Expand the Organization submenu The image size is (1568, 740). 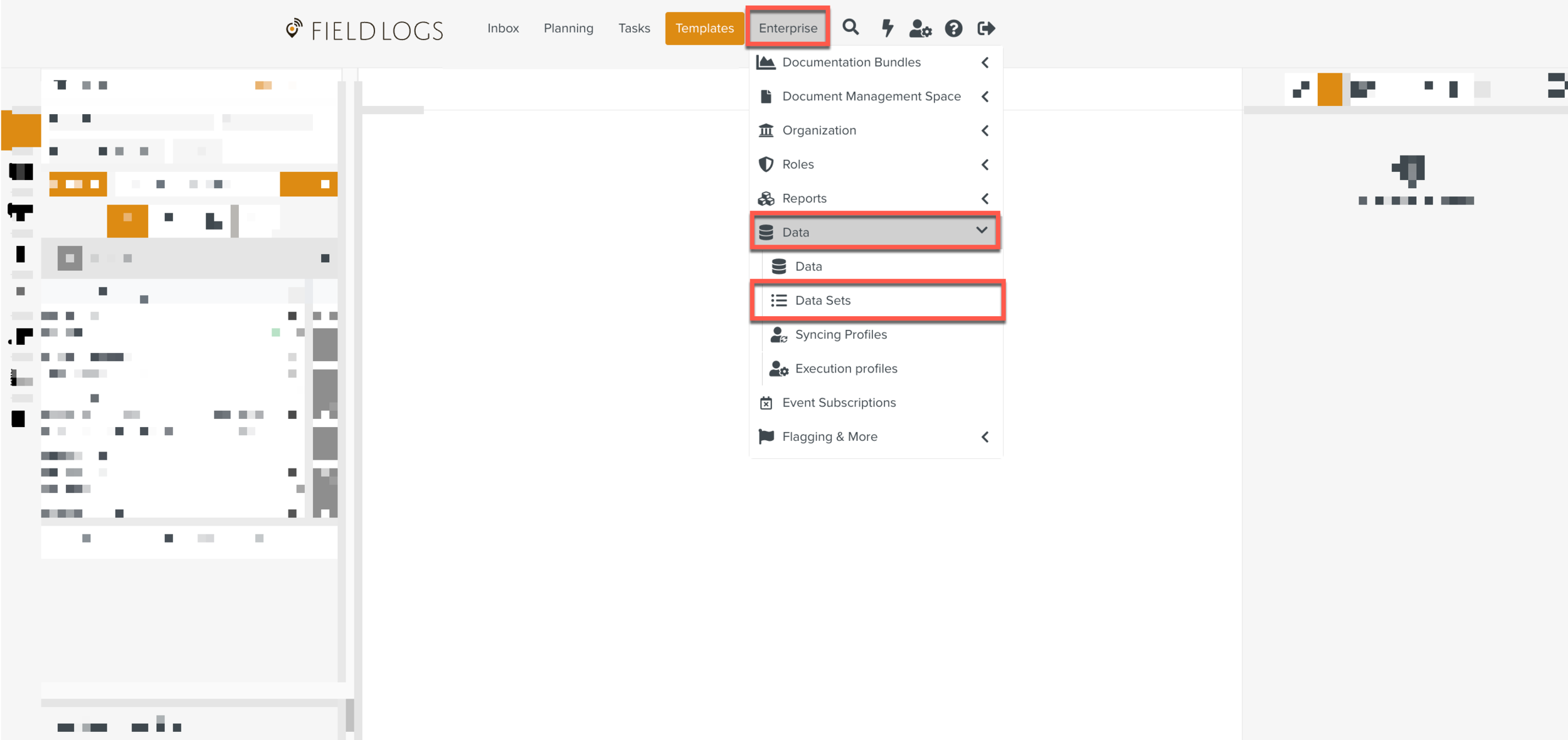tap(985, 130)
